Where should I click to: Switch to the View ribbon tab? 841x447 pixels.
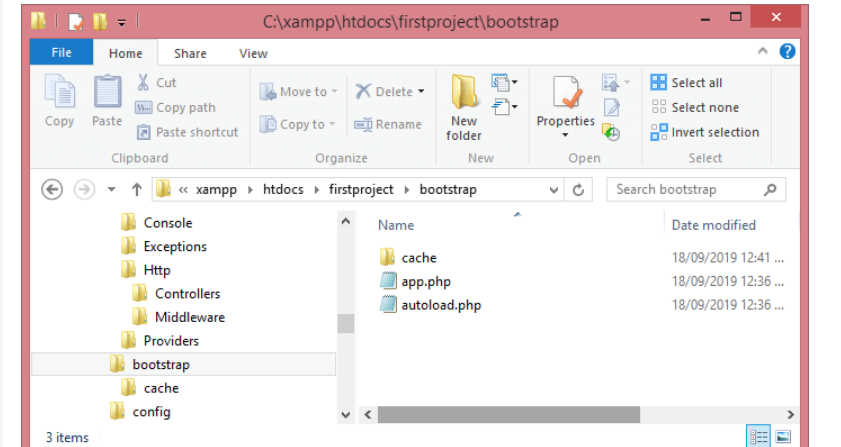pos(253,53)
